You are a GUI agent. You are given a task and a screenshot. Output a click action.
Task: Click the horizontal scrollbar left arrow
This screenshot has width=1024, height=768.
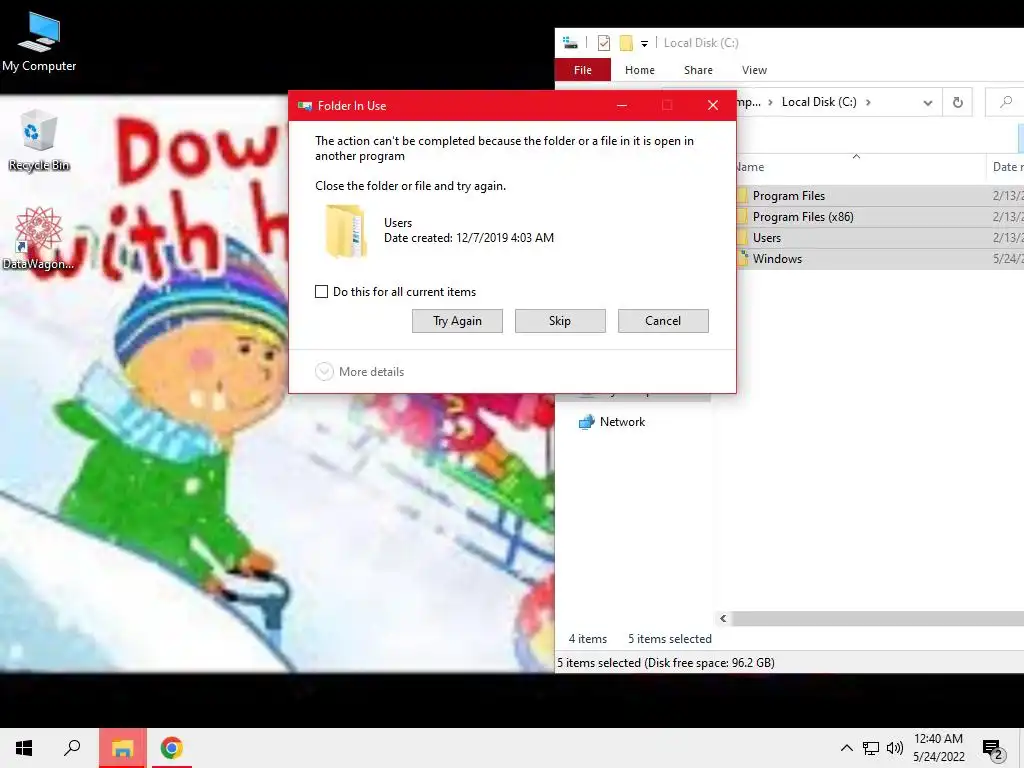coord(723,618)
